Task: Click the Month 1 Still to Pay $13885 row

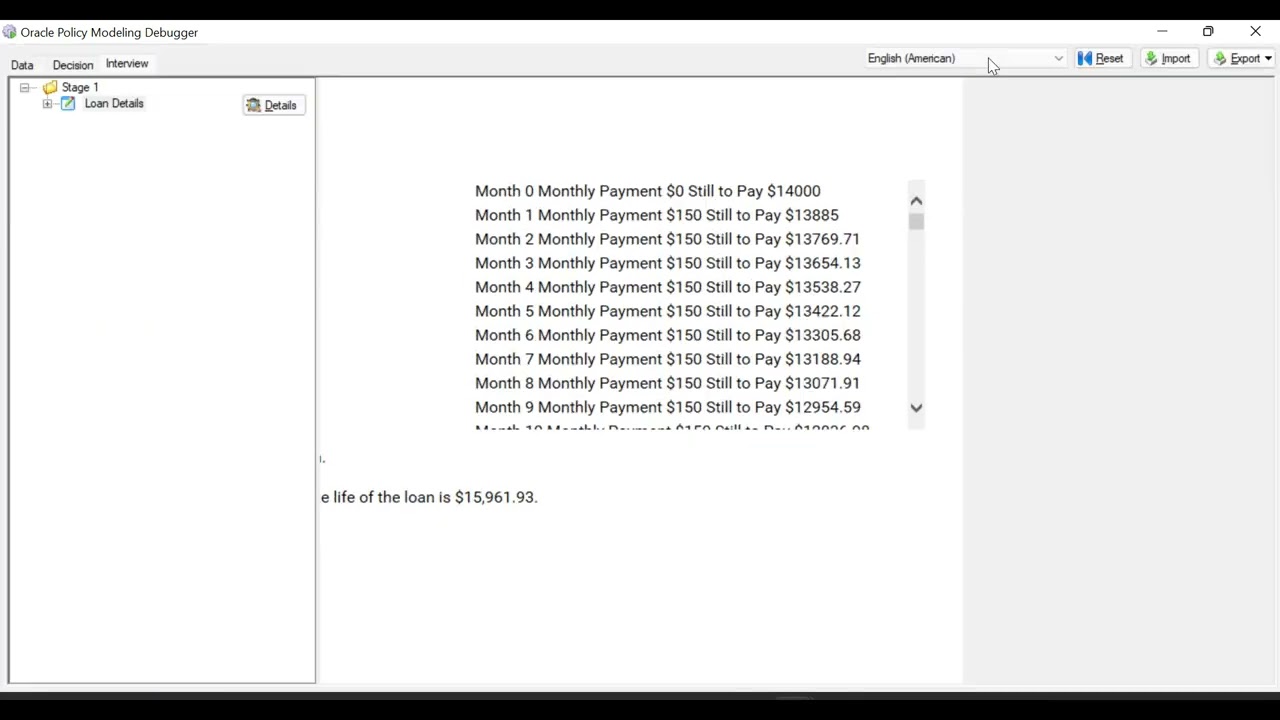Action: coord(657,215)
